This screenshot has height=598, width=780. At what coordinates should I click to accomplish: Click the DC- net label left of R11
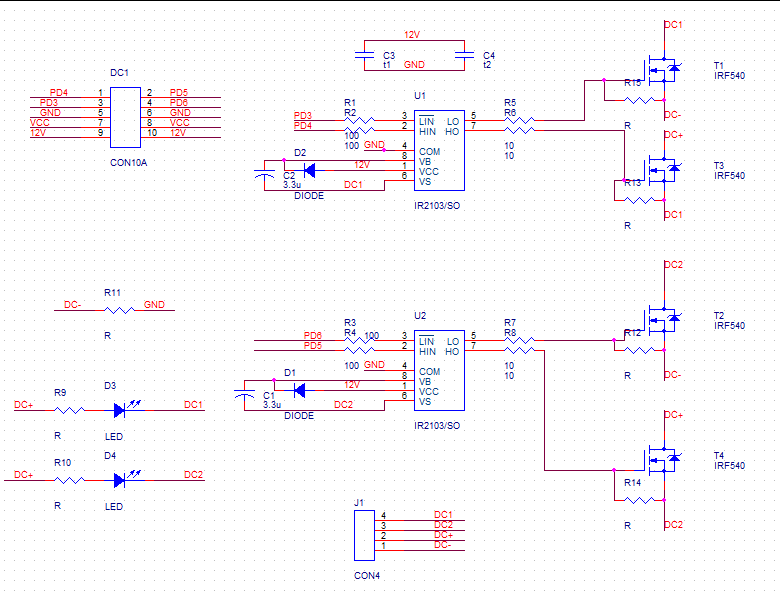click(x=73, y=304)
